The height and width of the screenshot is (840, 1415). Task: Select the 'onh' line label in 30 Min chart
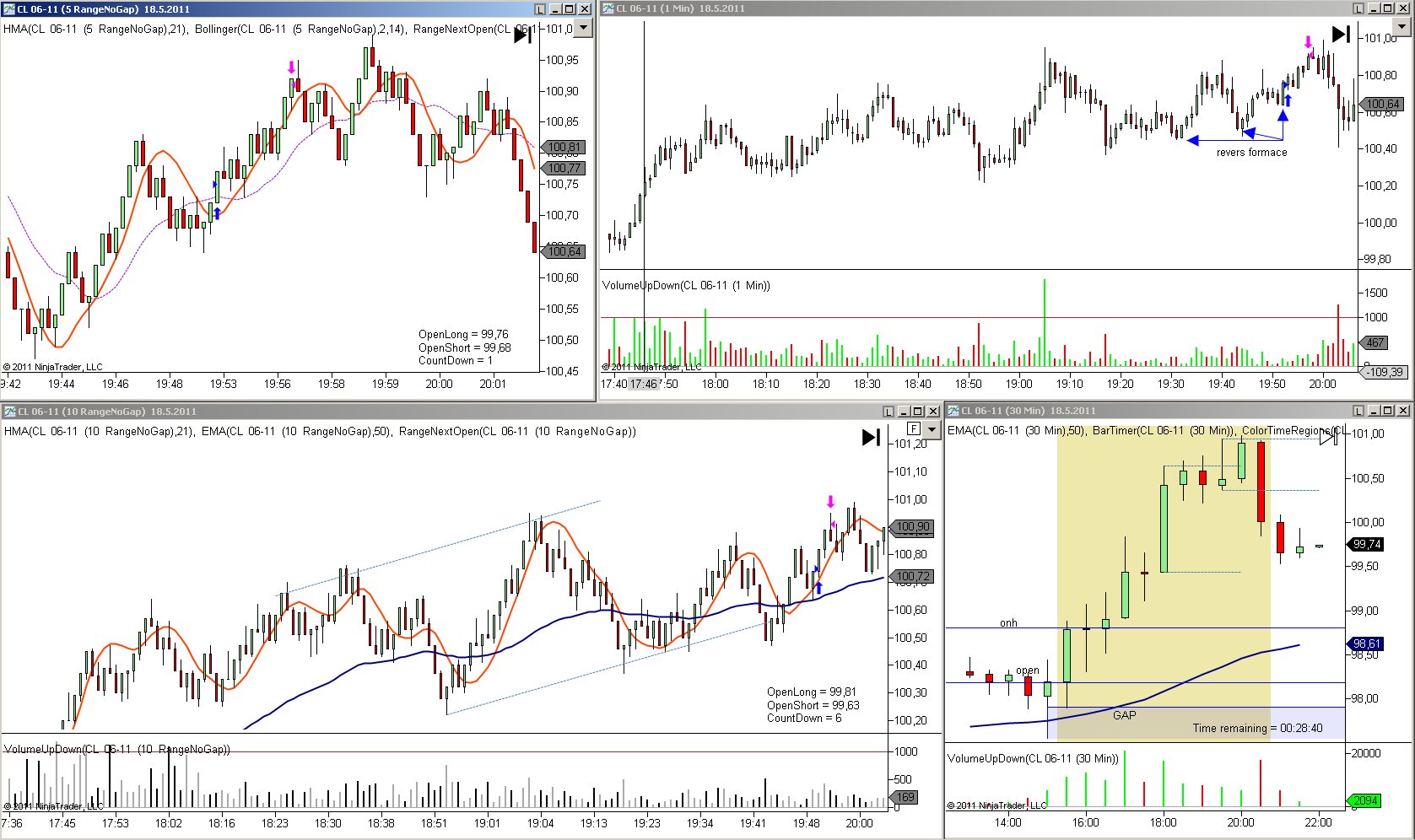coord(1008,623)
